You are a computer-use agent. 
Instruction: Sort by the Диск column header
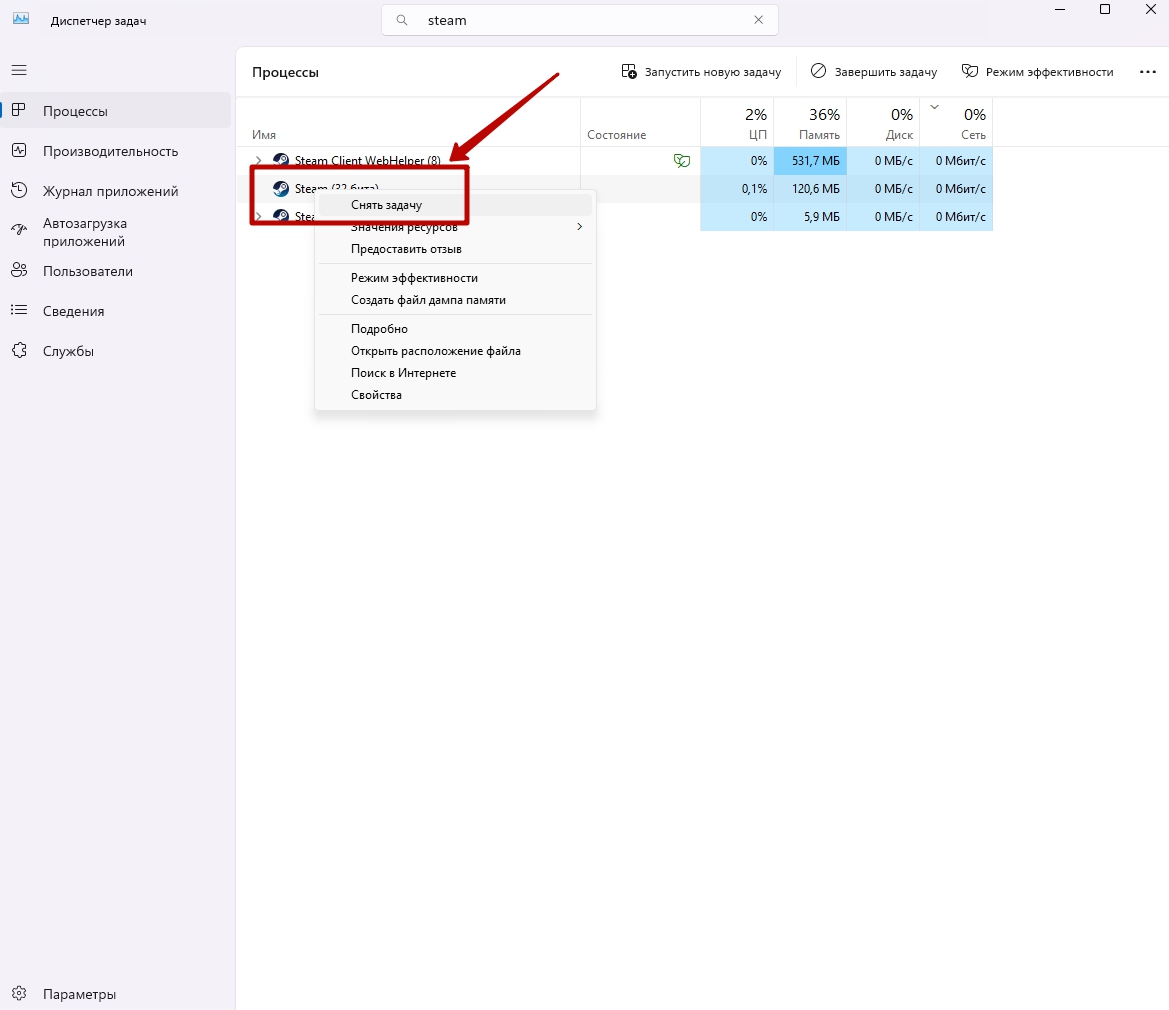point(883,123)
